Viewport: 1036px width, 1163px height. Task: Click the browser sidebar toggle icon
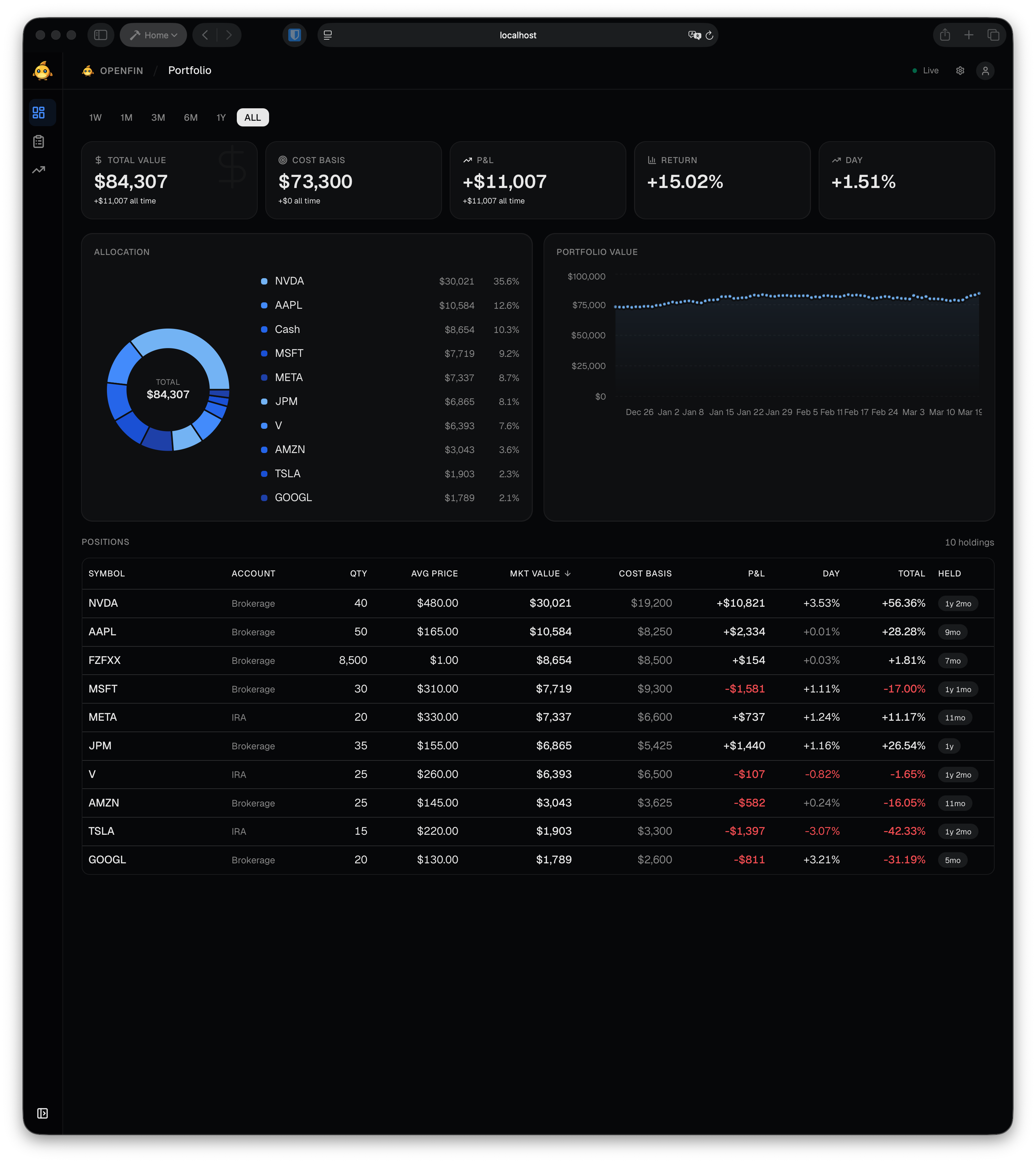(x=101, y=35)
